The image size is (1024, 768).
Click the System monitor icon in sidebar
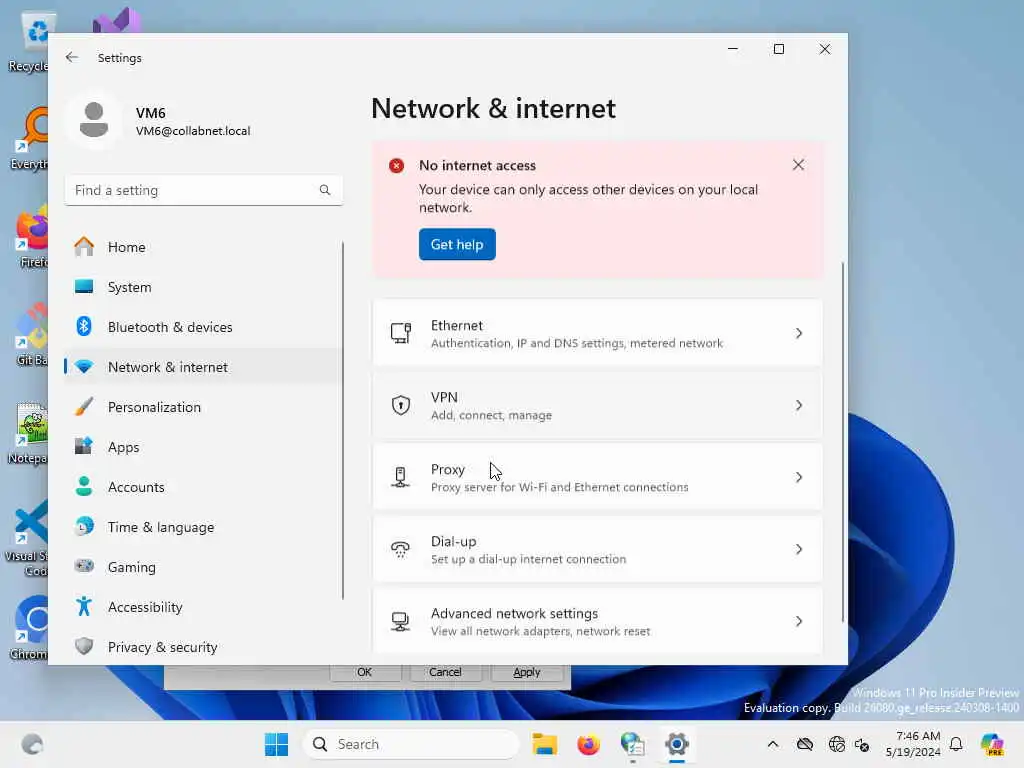[84, 287]
